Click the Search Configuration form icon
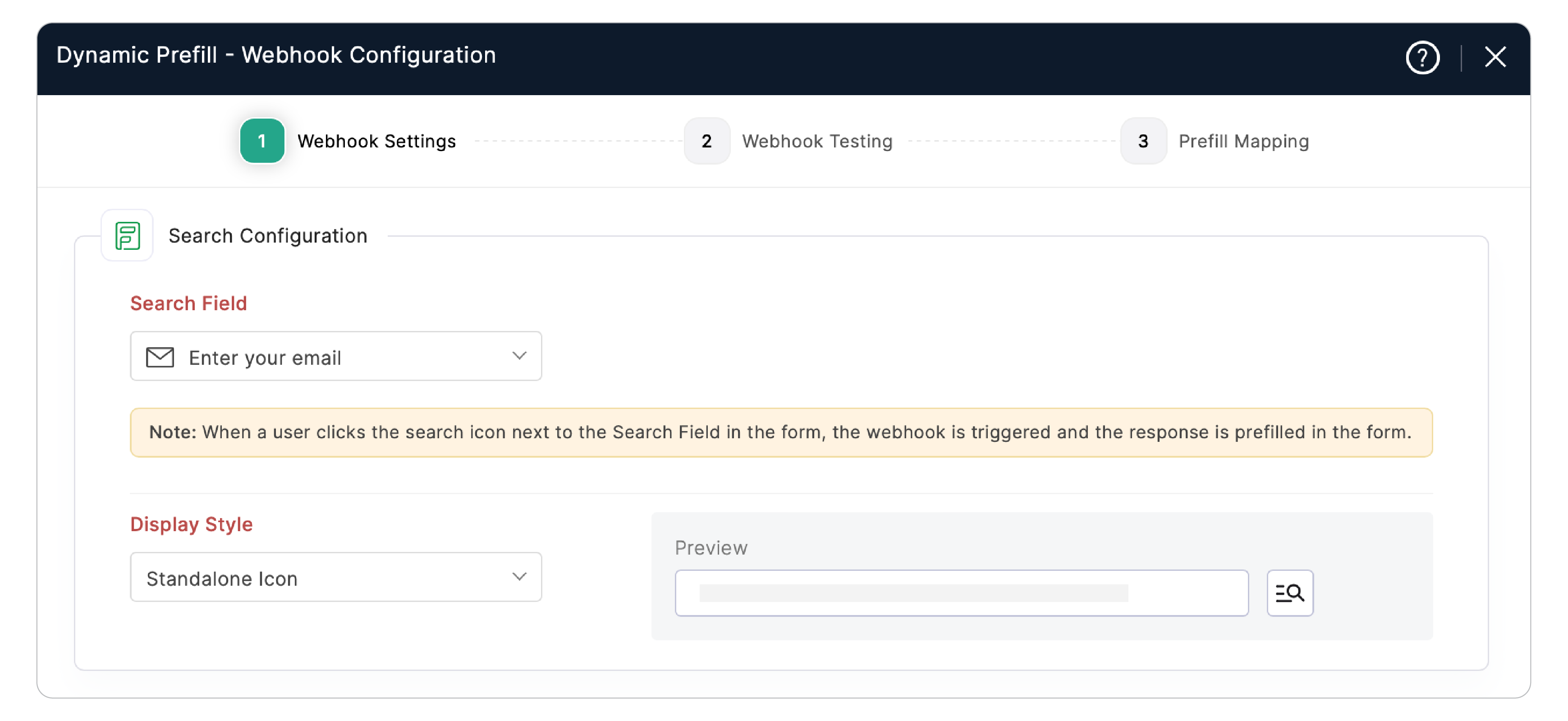The height and width of the screenshot is (721, 1568). (127, 236)
